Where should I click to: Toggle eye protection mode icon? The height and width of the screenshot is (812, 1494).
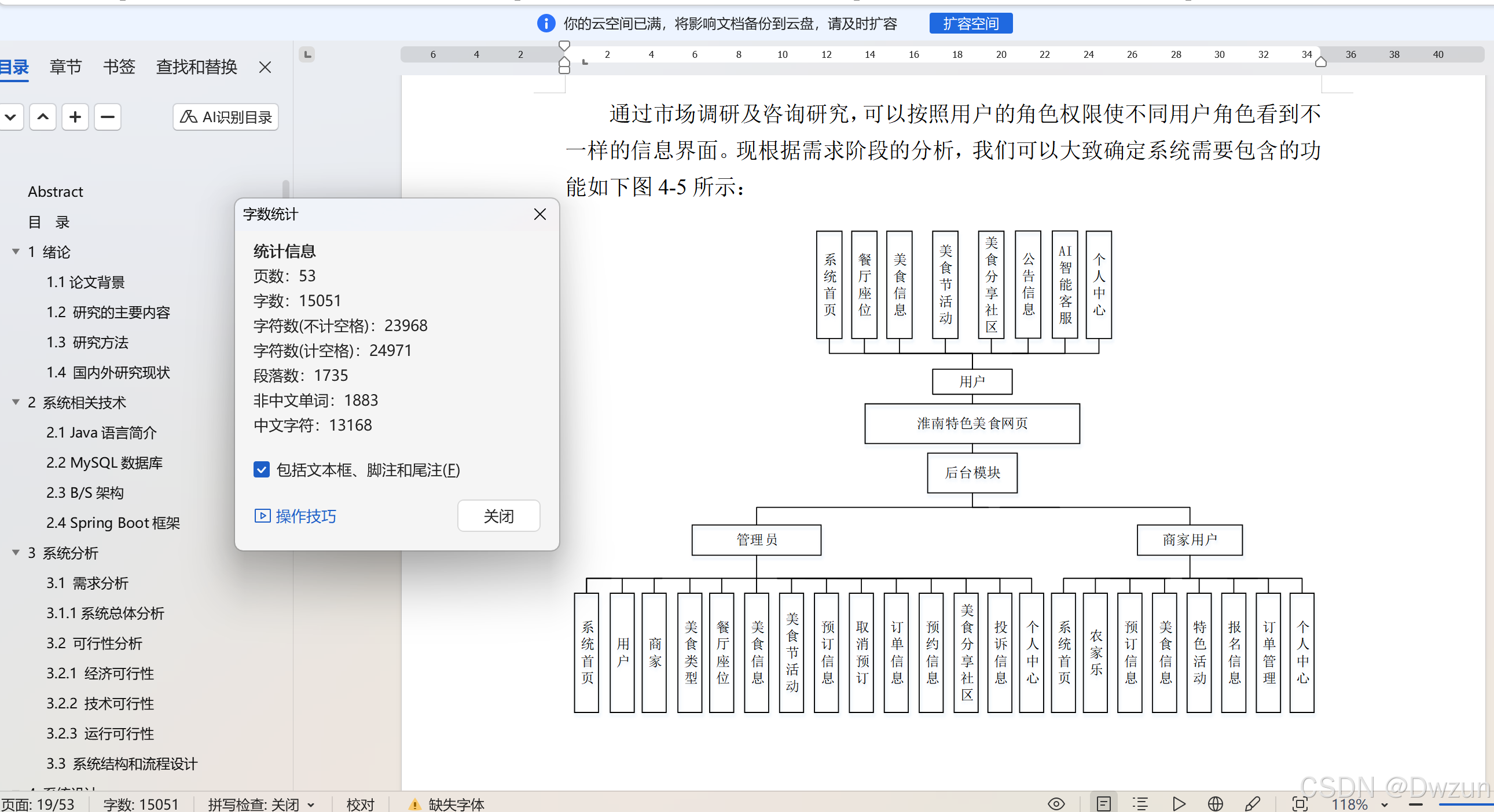(1056, 804)
